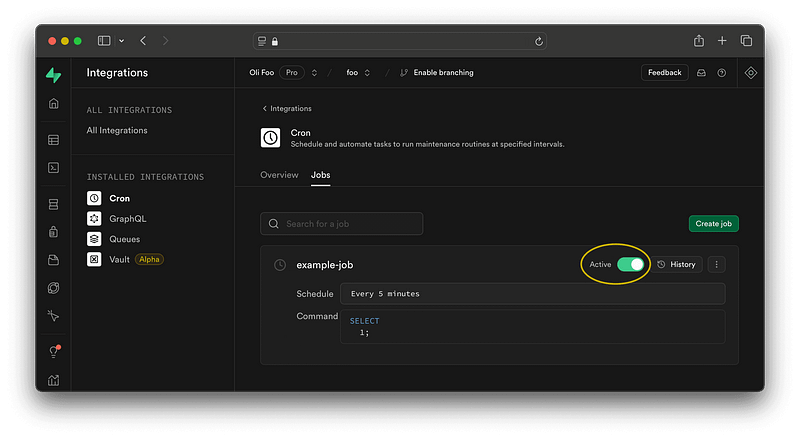Screen dimensions: 800x439
Task: Open the Advisors lightbulb icon
Action: (54, 351)
